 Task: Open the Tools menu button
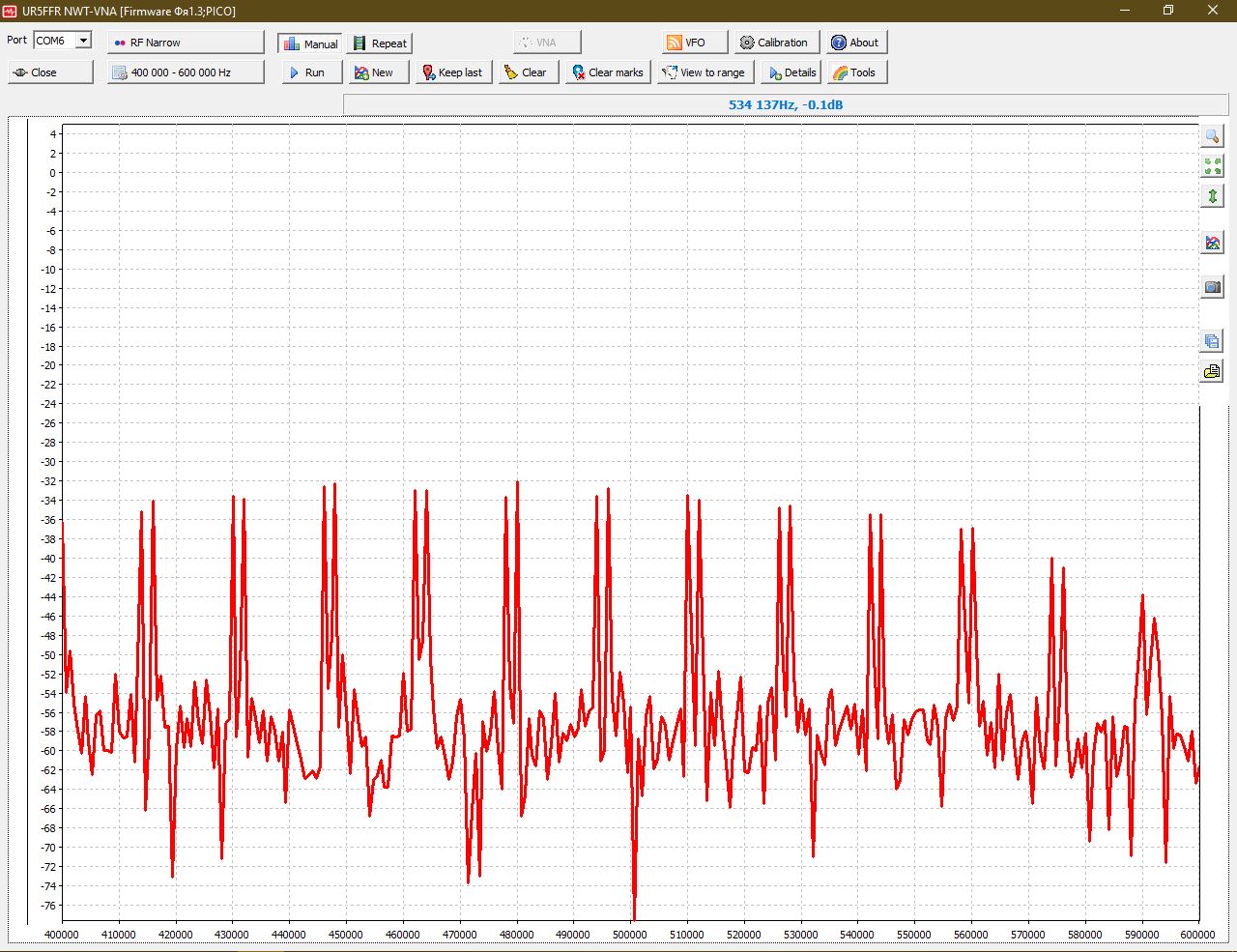coord(856,72)
